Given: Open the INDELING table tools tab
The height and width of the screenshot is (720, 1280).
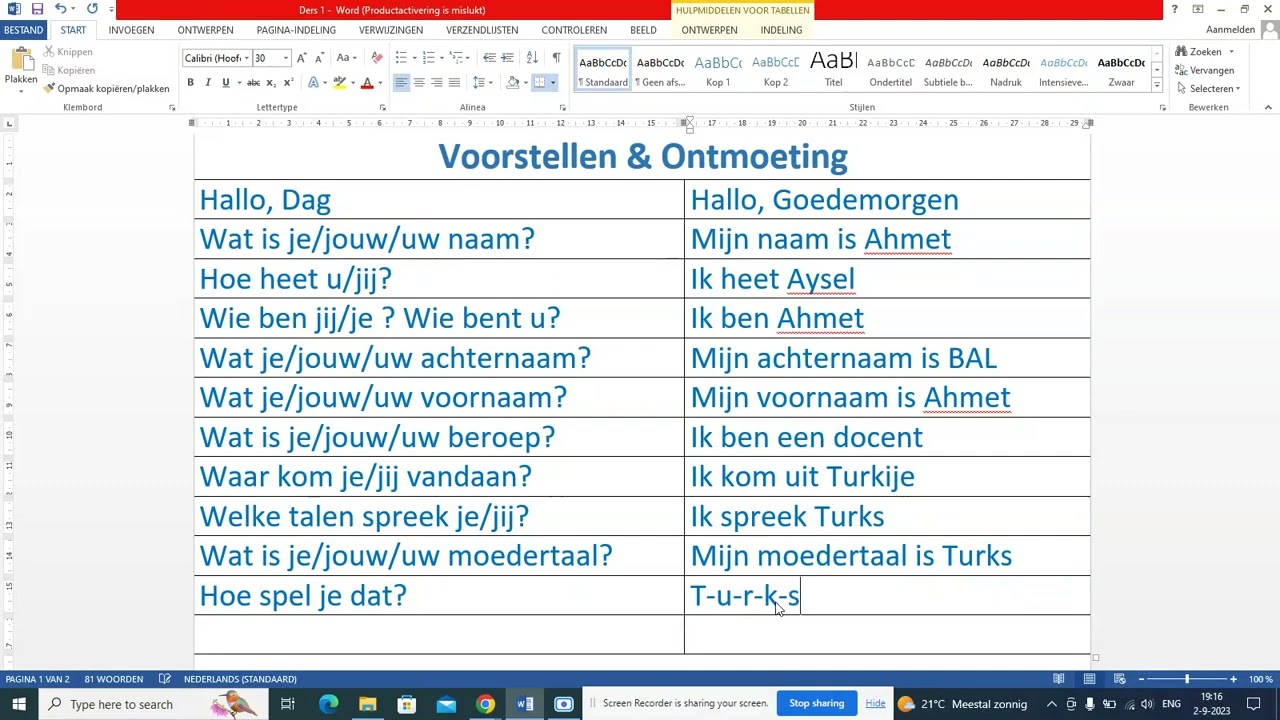Looking at the screenshot, I should (x=781, y=30).
